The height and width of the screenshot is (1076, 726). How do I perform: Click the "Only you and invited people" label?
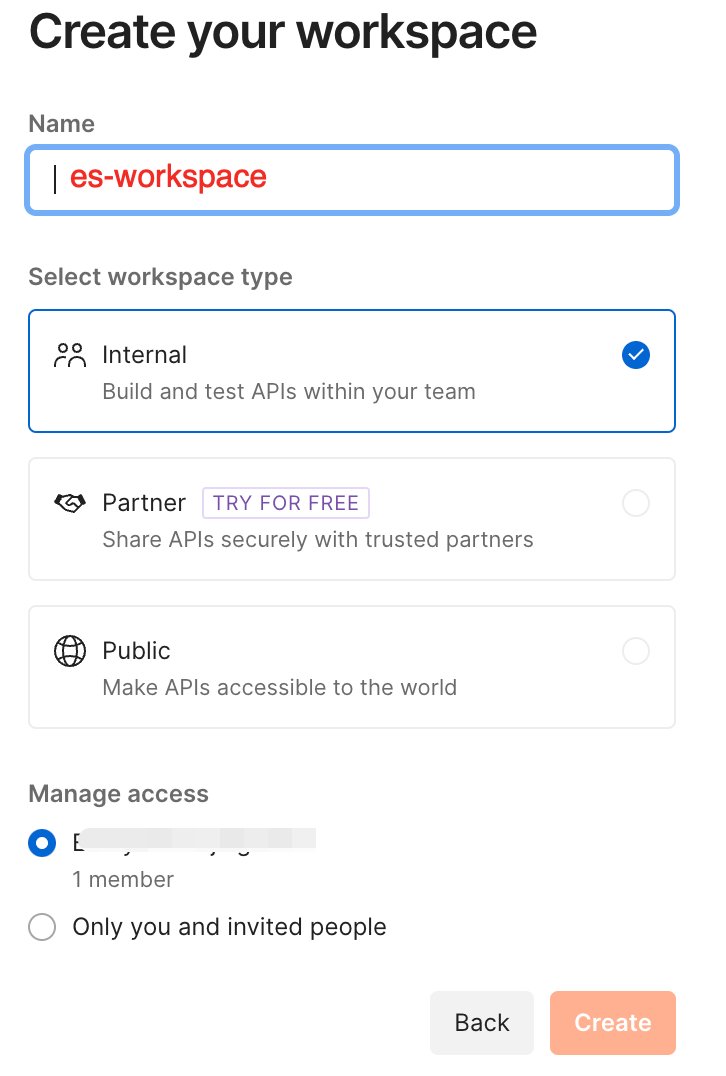pos(230,927)
